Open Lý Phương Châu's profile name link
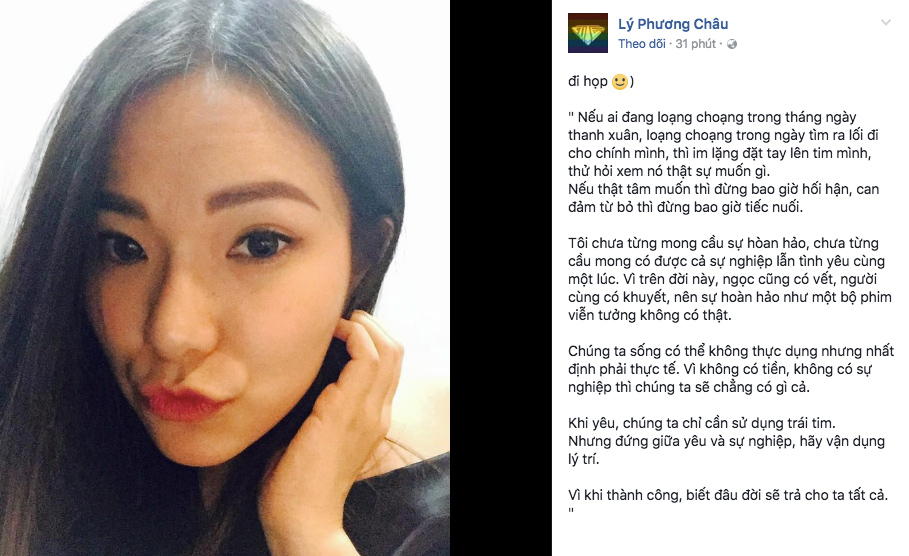909x556 pixels. pyautogui.click(x=672, y=24)
